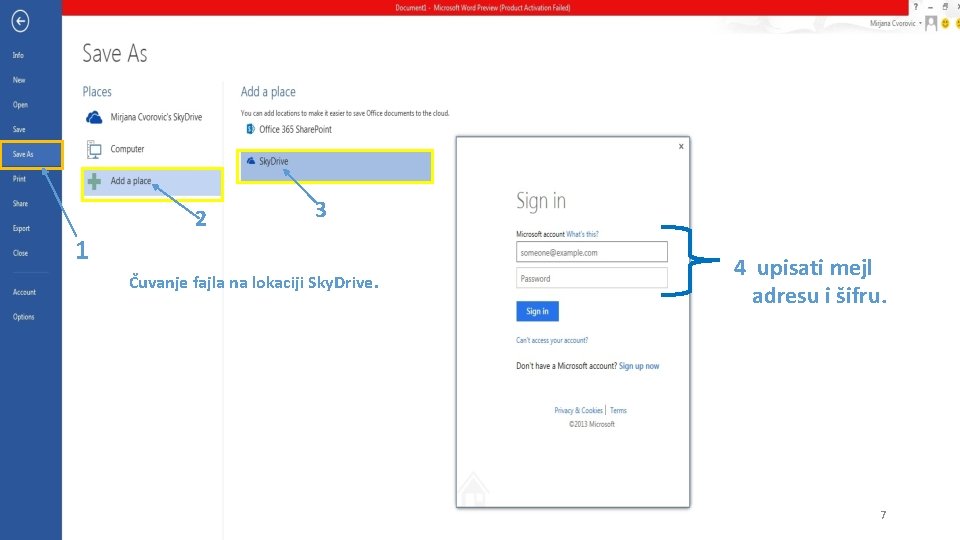Go to the Share section

point(20,203)
